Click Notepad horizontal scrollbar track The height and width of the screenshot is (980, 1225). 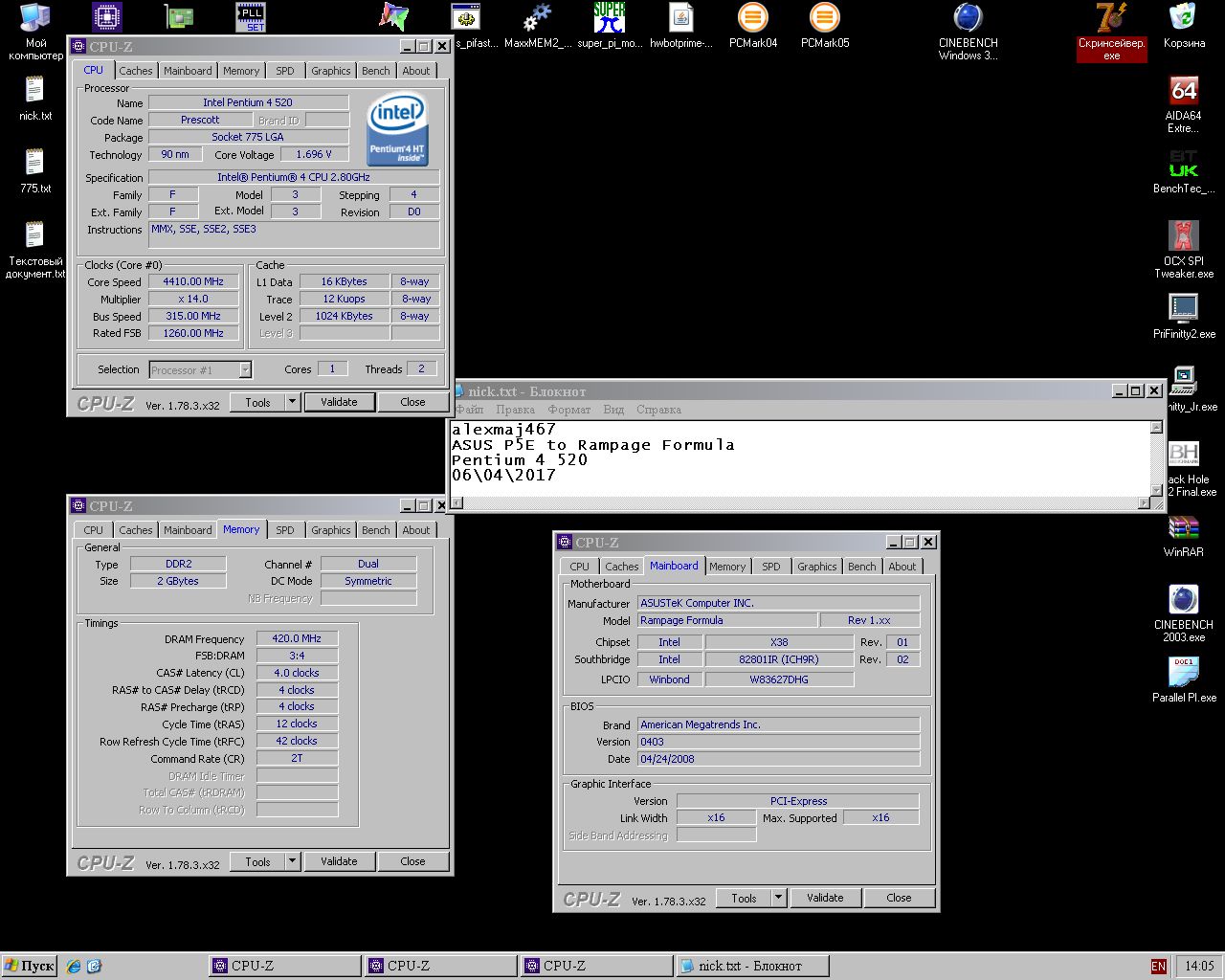coord(801,502)
